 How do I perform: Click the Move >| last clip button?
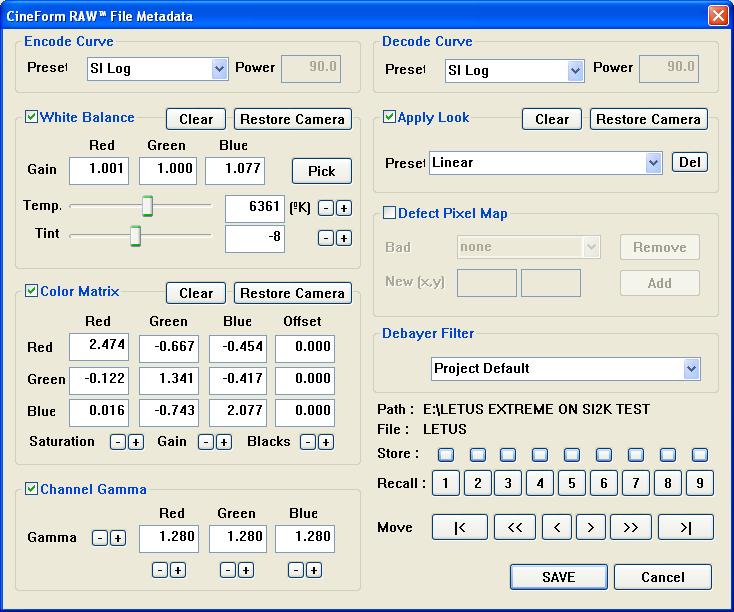(686, 528)
